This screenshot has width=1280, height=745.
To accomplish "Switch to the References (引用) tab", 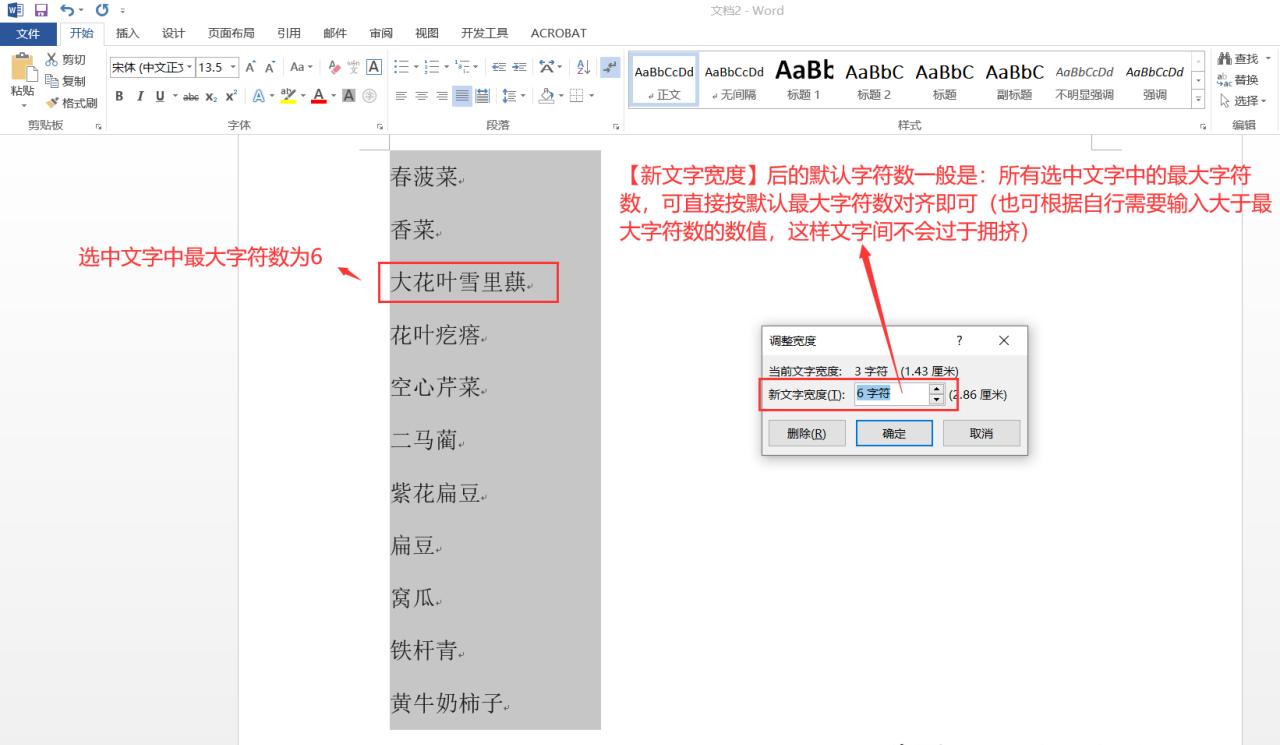I will 288,33.
